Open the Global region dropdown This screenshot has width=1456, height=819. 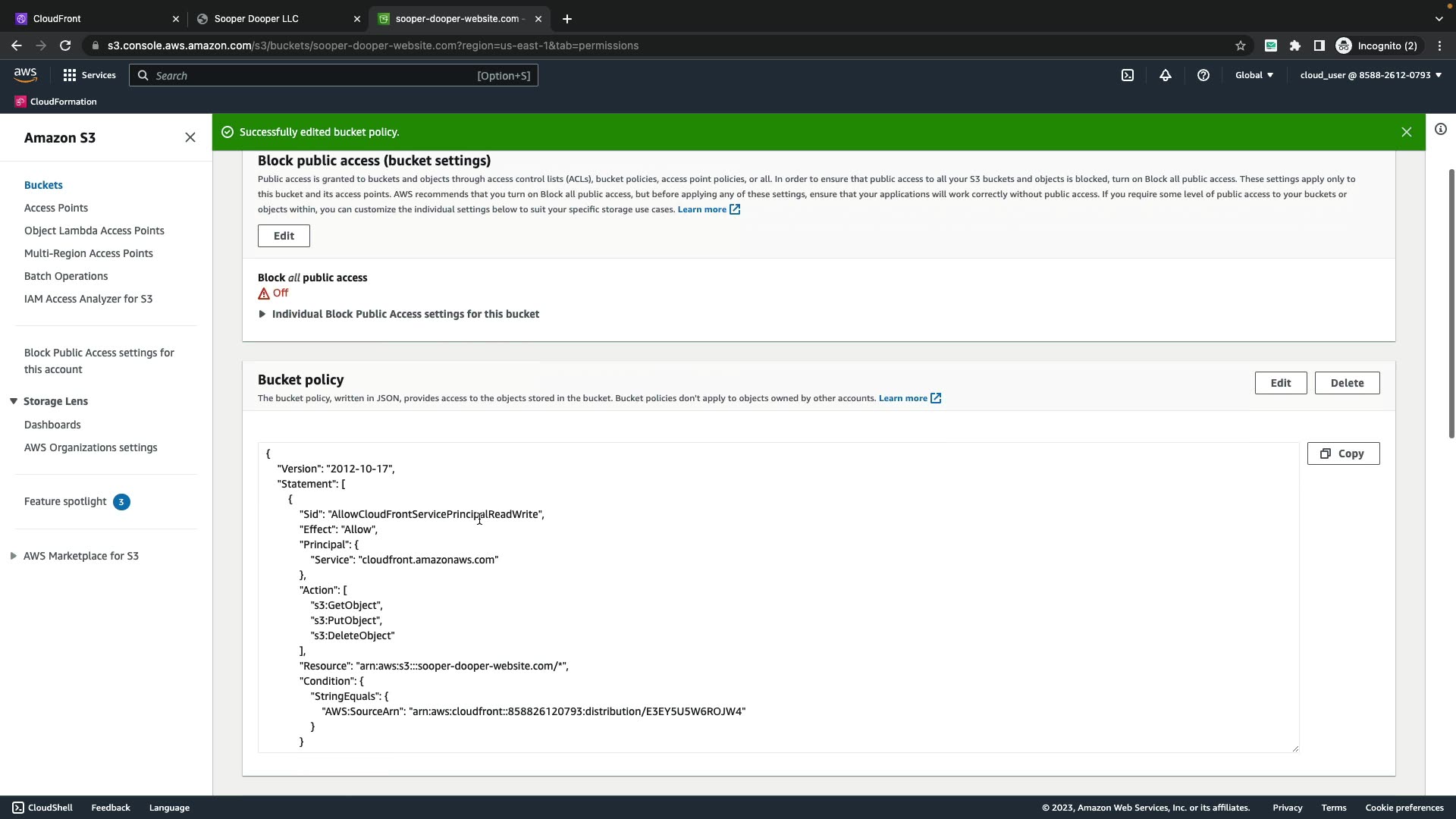click(x=1254, y=75)
